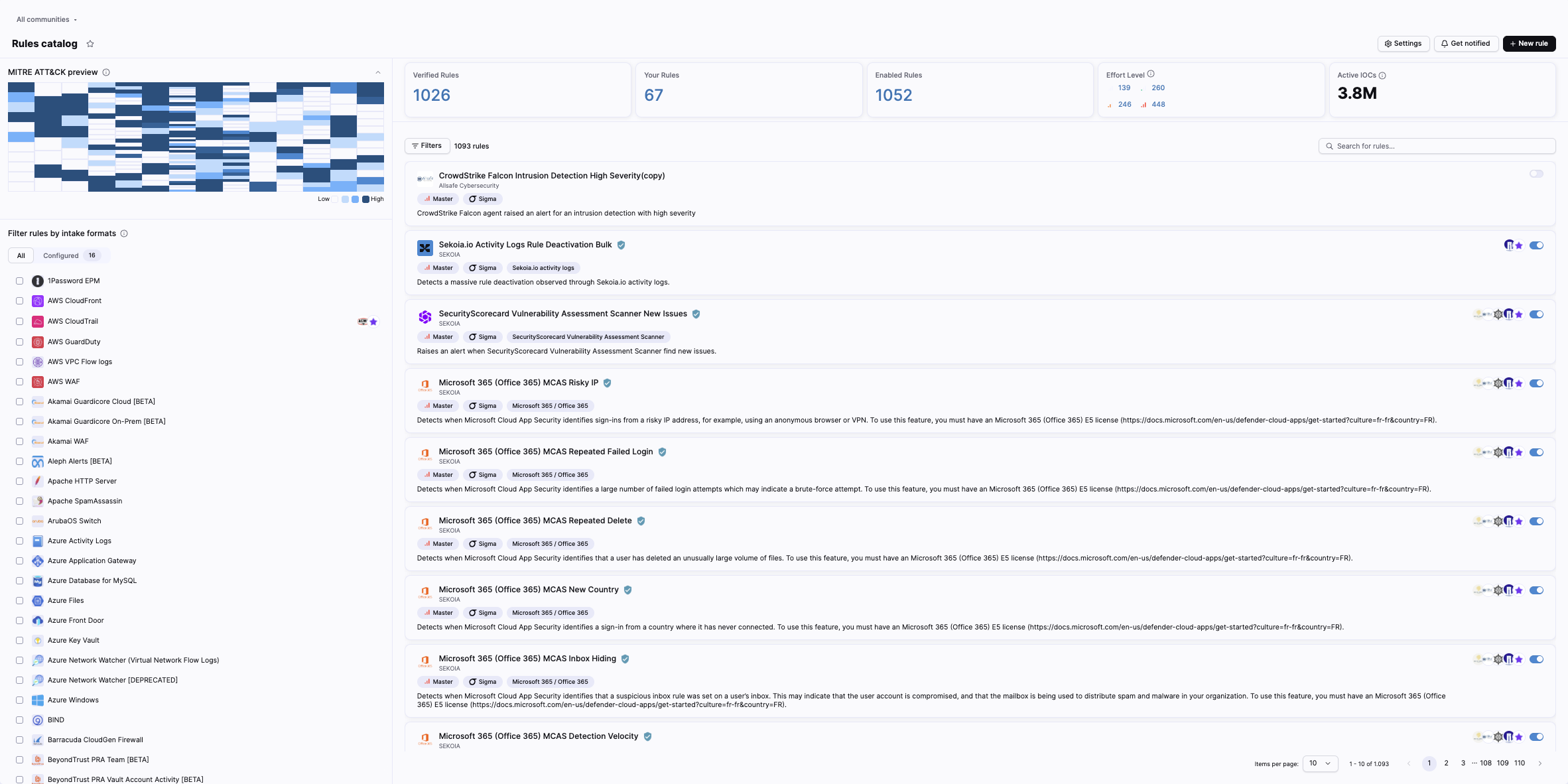Click verified badge on MCAS Risky IP rule

[x=608, y=383]
